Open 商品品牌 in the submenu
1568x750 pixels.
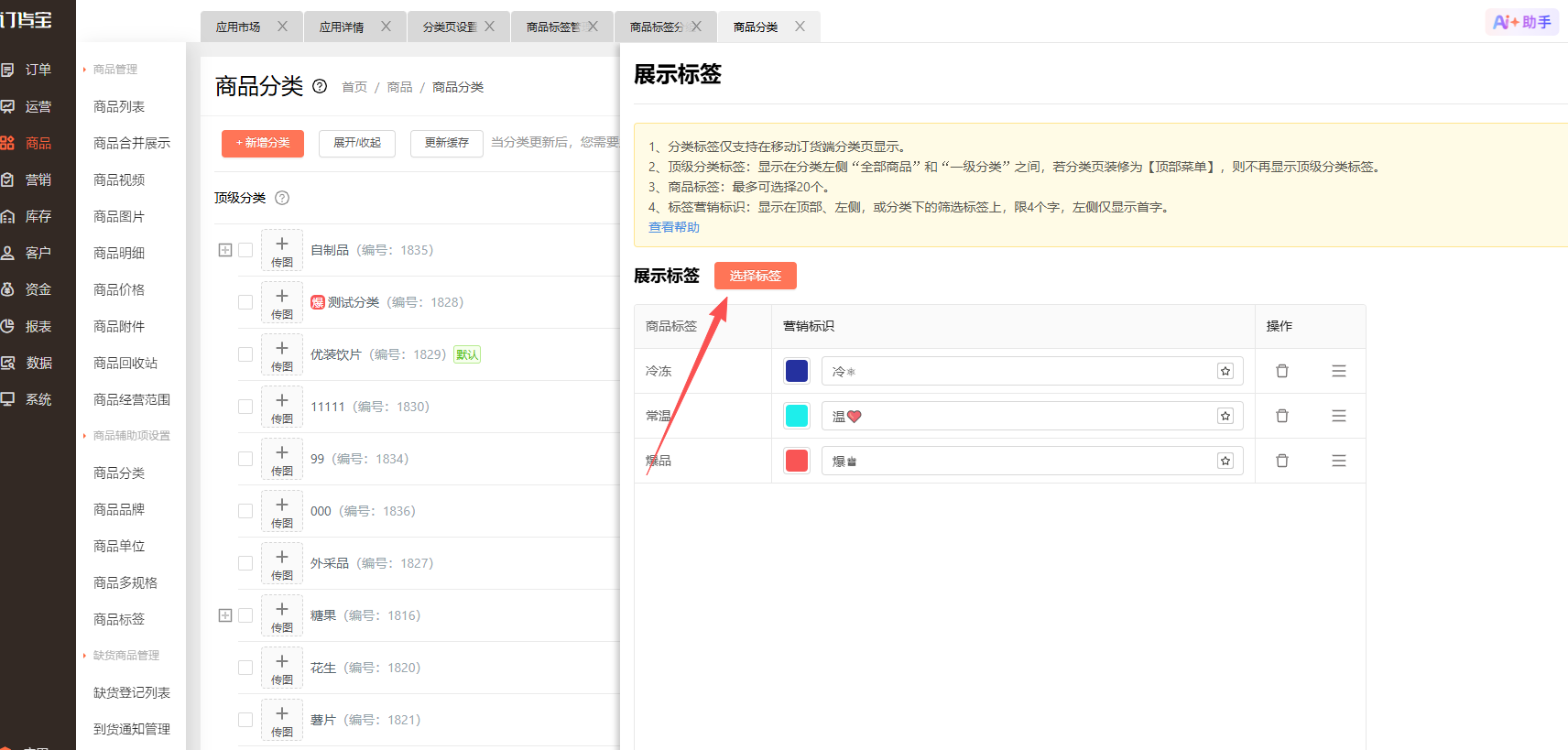pos(119,509)
